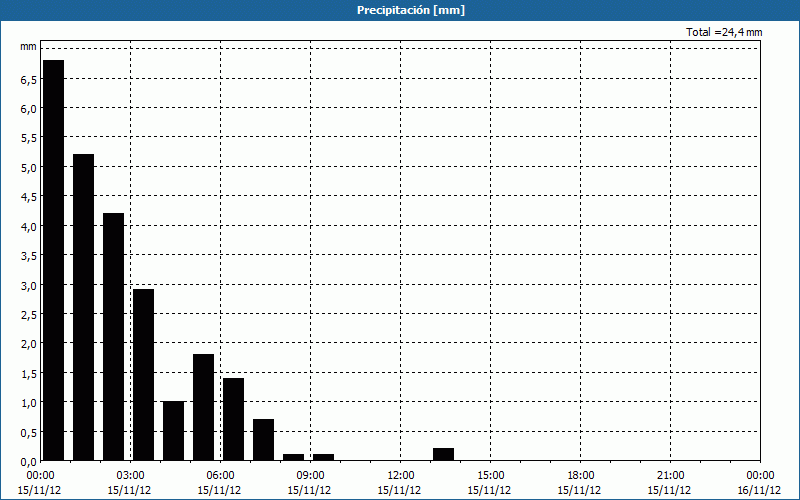Click the 3,0 y-axis label
This screenshot has width=800, height=500.
point(29,285)
